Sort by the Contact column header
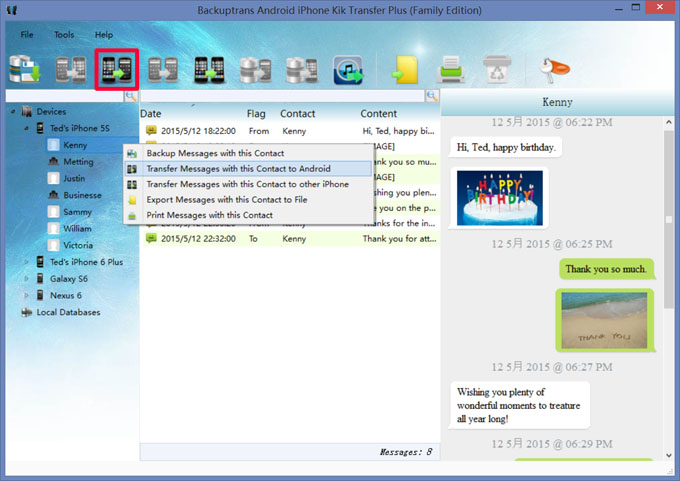Screen dimensions: 680x481 coord(298,114)
